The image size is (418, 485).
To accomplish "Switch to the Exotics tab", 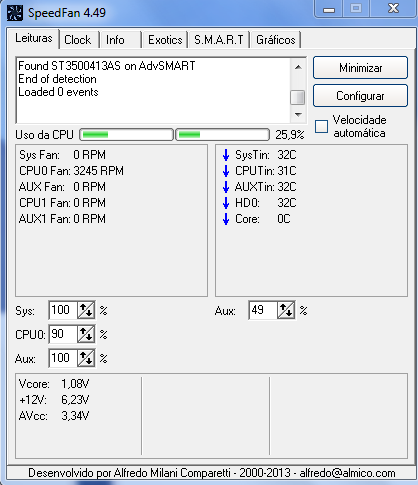I will (165, 40).
